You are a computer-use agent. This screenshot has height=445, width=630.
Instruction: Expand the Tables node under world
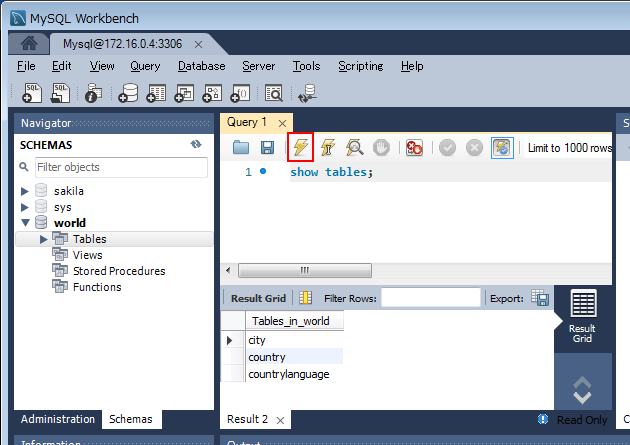[x=43, y=239]
